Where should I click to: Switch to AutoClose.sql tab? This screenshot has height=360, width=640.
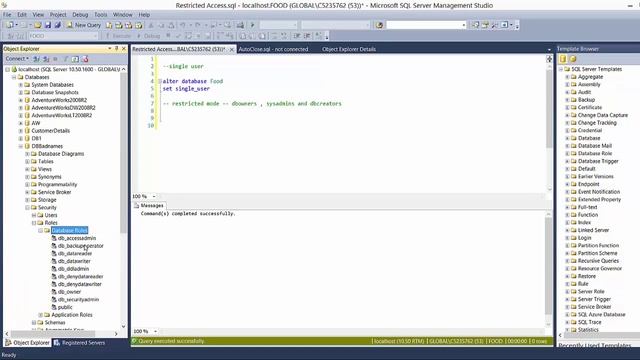pyautogui.click(x=273, y=49)
